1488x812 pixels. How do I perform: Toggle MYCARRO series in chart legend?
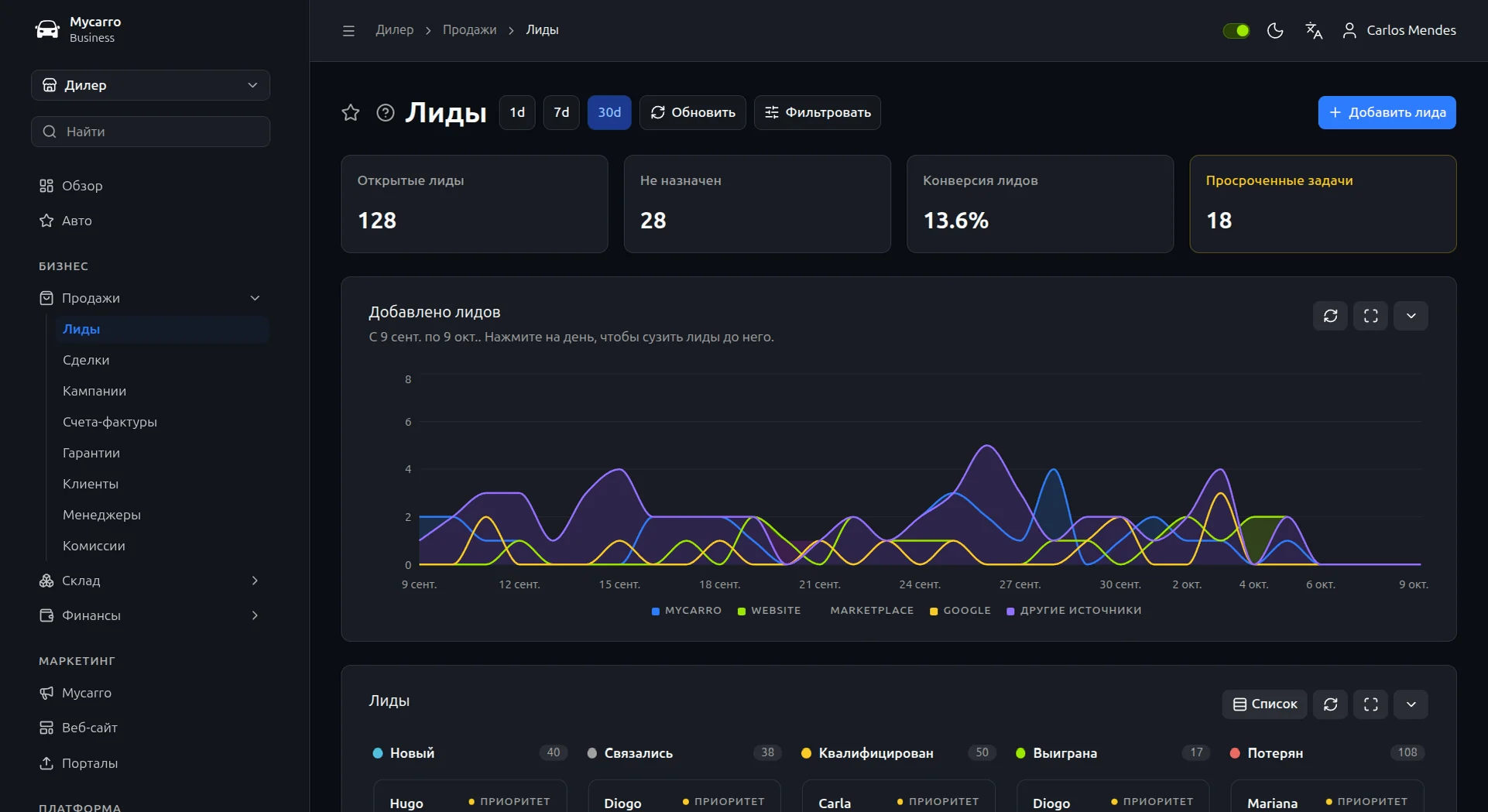coord(687,611)
